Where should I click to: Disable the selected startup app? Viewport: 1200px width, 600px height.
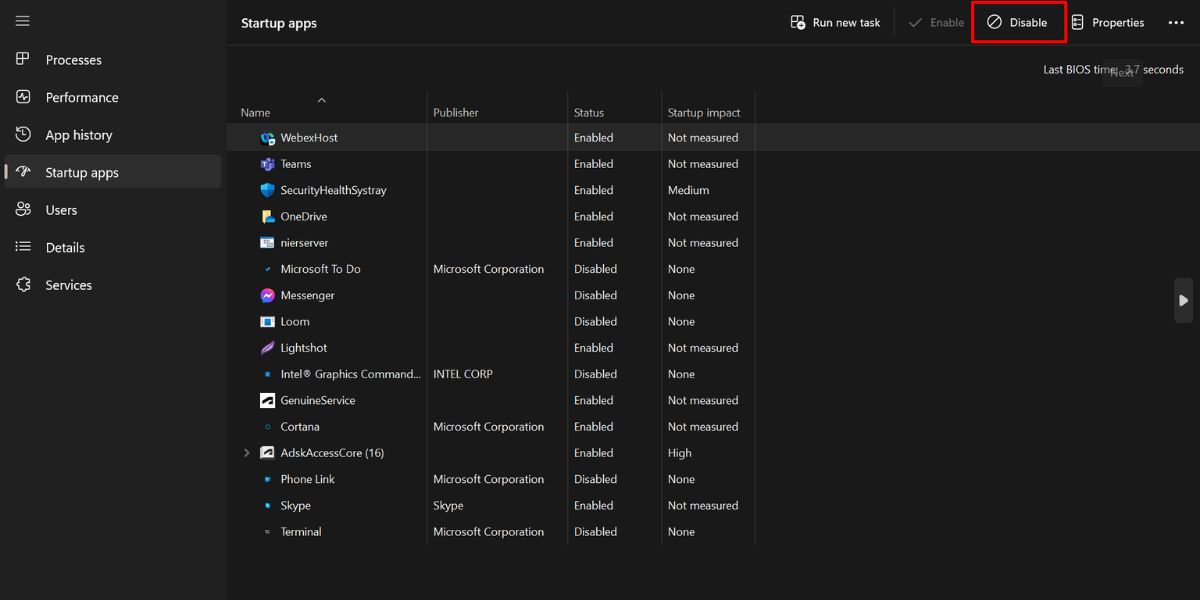[x=1018, y=21]
